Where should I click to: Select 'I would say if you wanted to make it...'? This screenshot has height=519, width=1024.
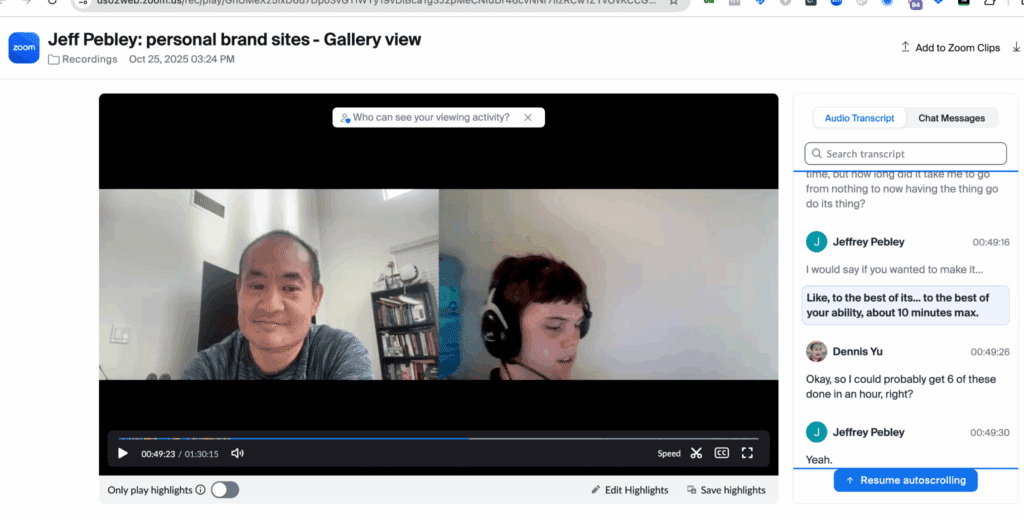894,270
